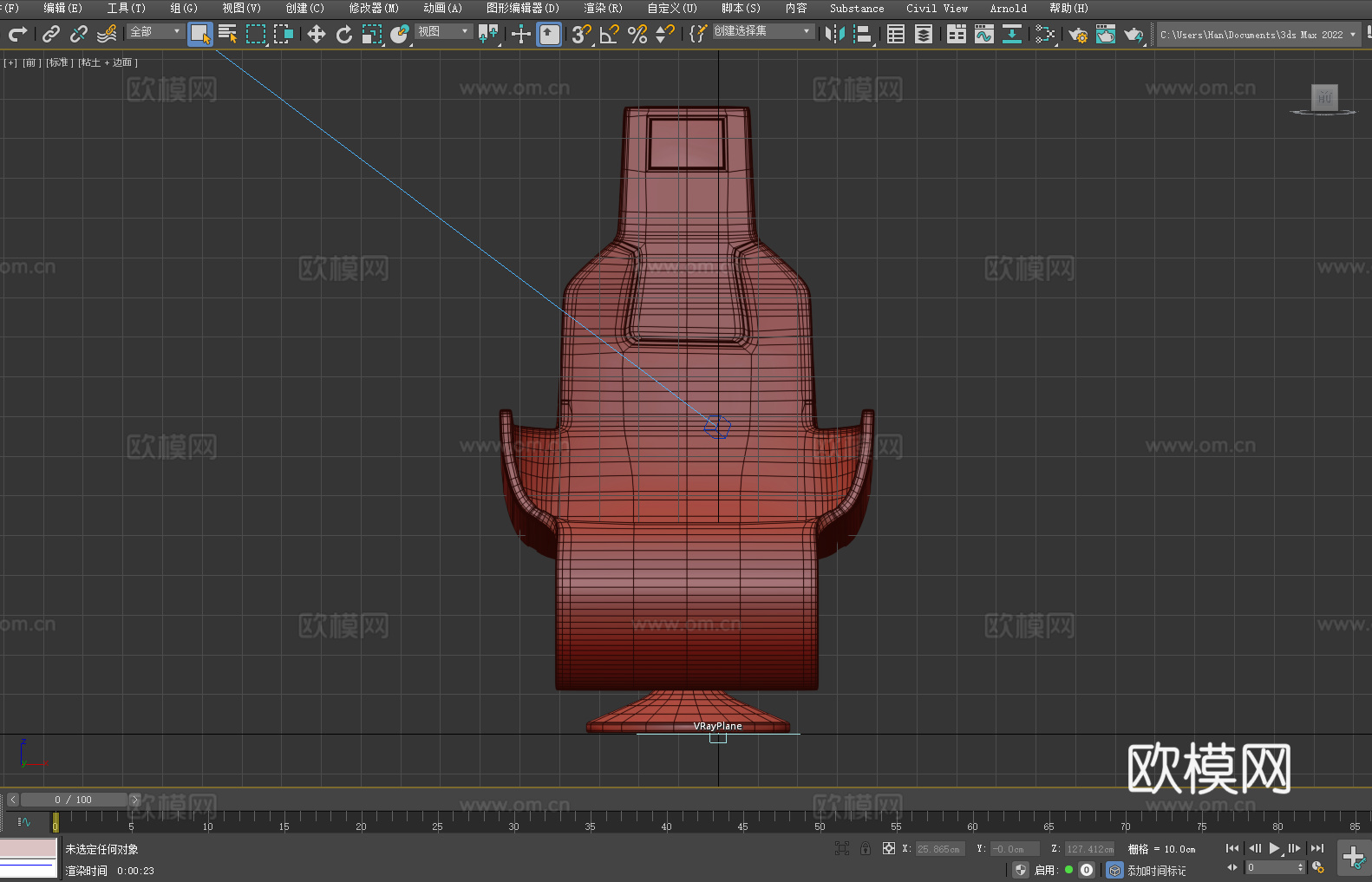The width and height of the screenshot is (1372, 882).
Task: Select the Bind to Space Warp tool
Action: (x=107, y=34)
